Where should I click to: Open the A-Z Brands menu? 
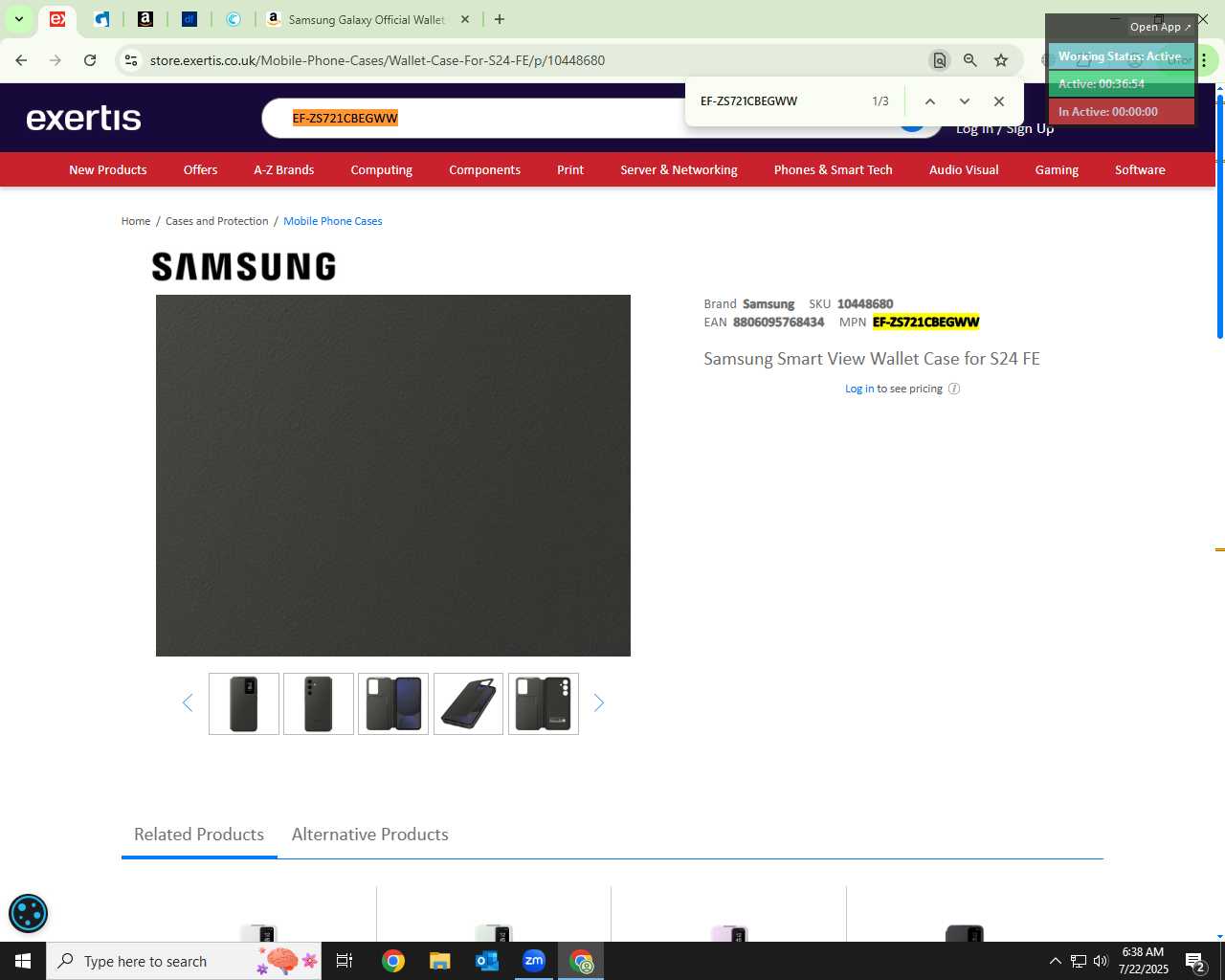(x=284, y=169)
